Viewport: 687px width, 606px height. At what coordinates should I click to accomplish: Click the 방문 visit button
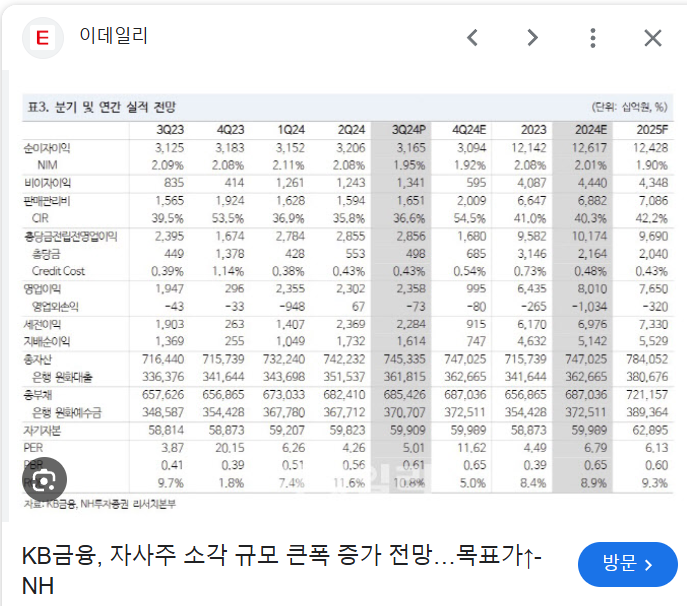627,564
